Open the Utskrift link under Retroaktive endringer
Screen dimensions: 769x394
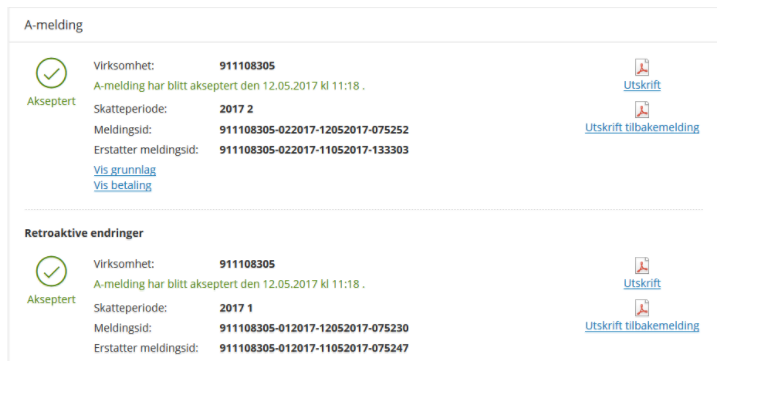[x=642, y=283]
